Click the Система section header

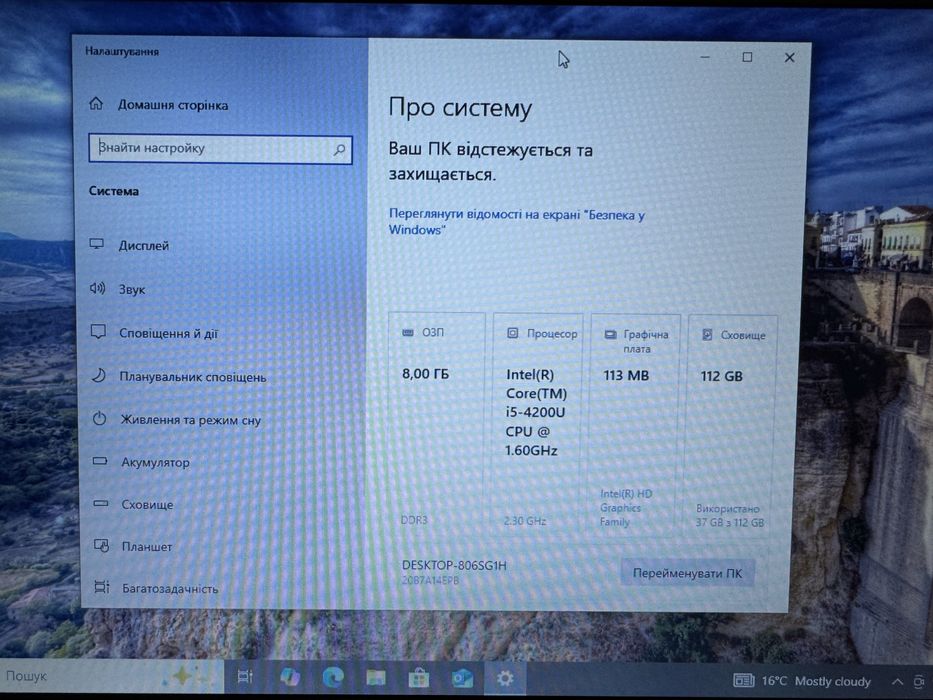(x=114, y=191)
